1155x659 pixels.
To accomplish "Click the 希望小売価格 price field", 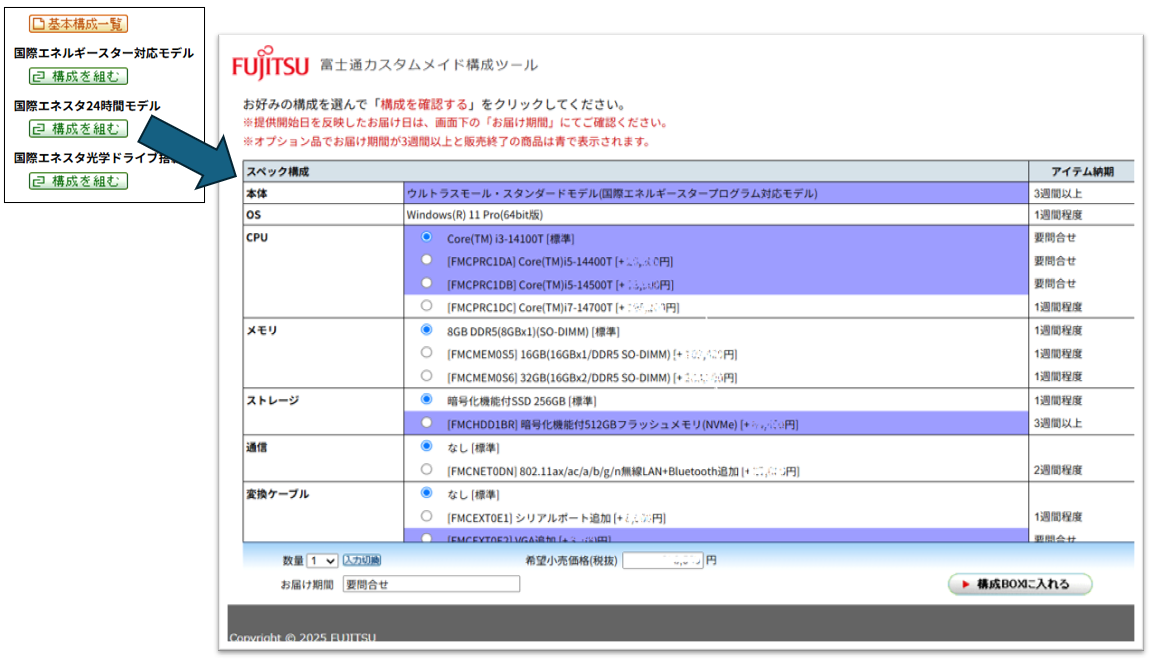I will click(x=662, y=561).
